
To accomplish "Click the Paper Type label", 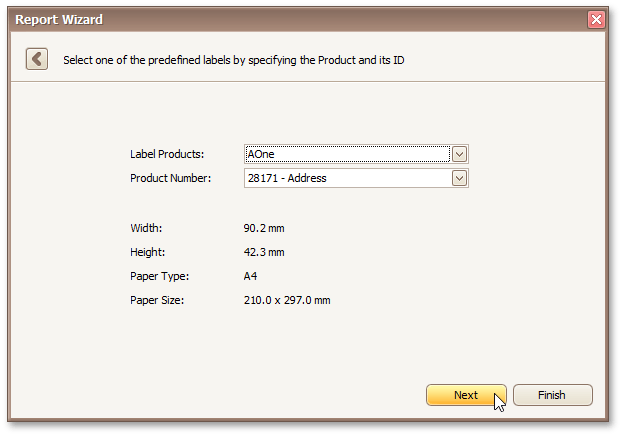I will [x=159, y=276].
